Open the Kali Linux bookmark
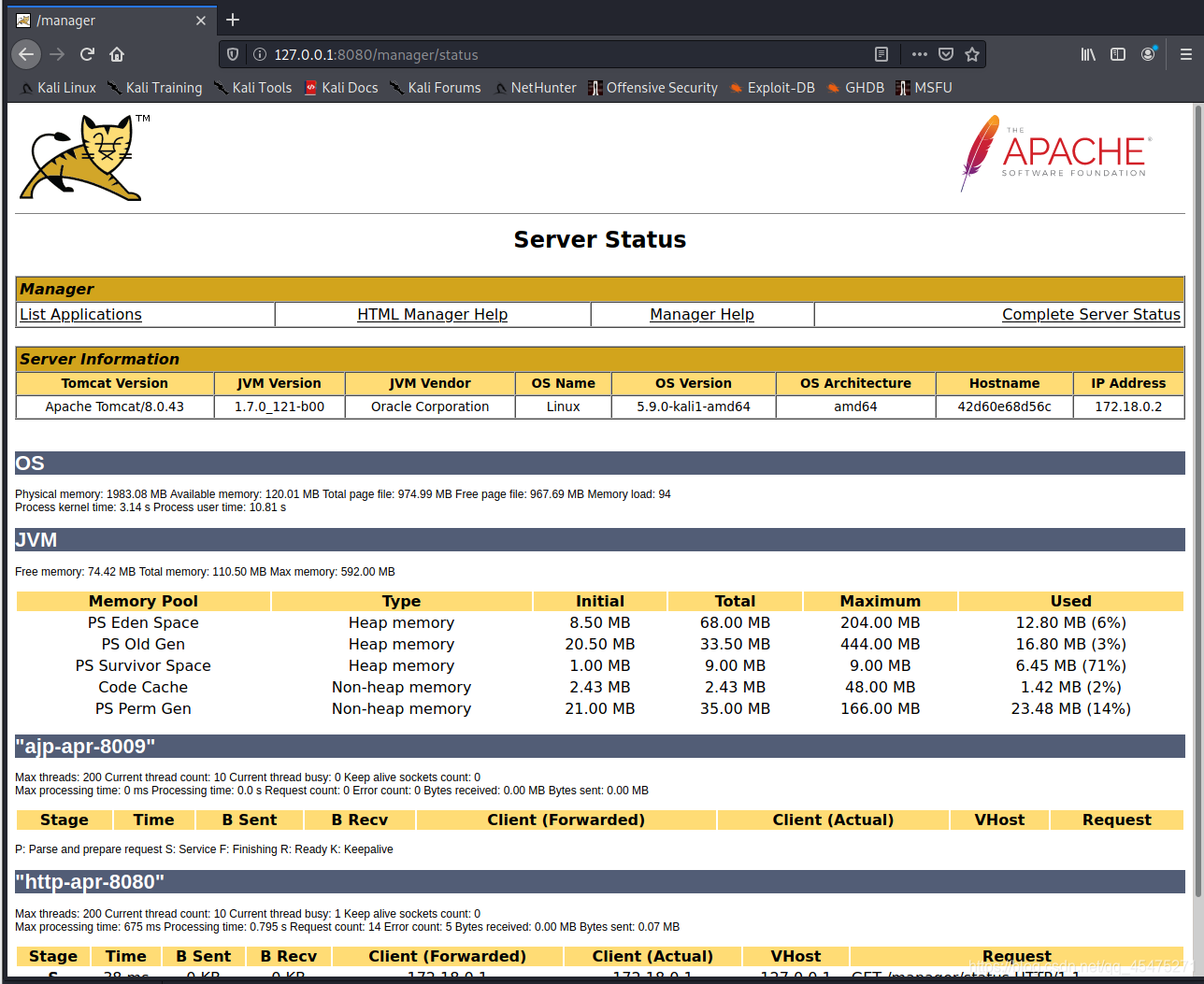Viewport: 1204px width, 984px height. pos(58,88)
